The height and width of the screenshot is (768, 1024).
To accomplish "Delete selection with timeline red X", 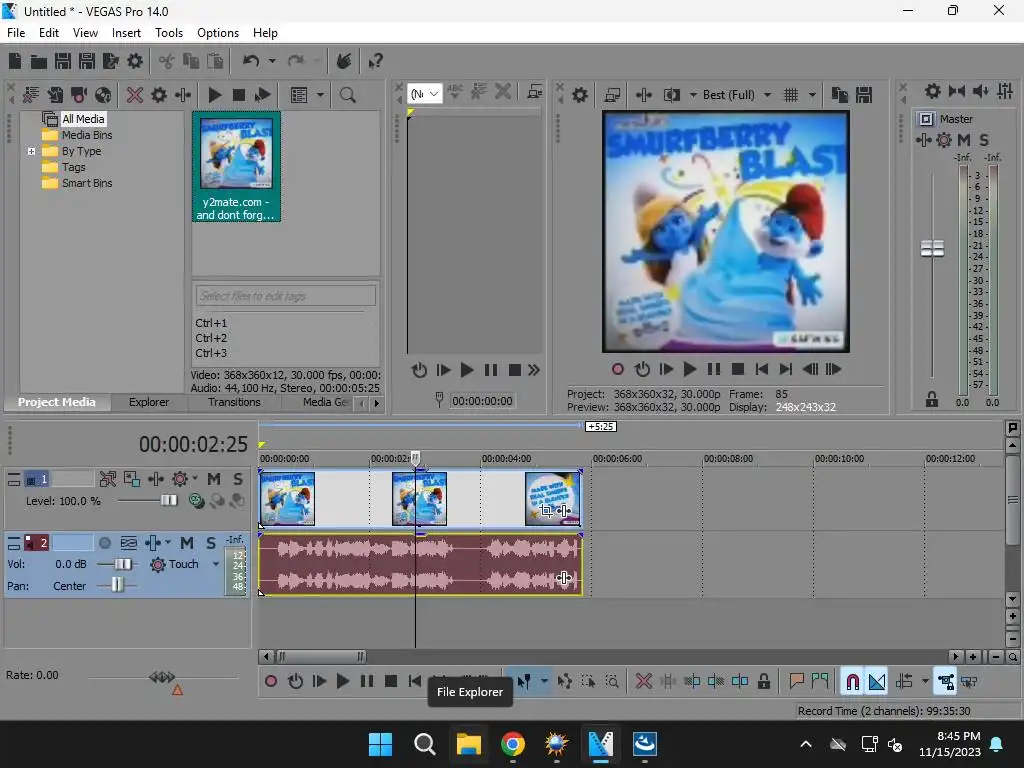I will [x=643, y=682].
